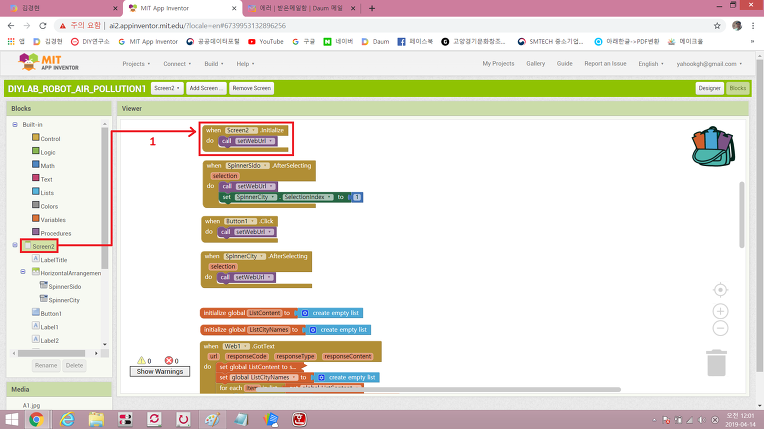Viewport: 764px width, 429px height.
Task: Open the Lists blocks drawer
Action: 43,193
